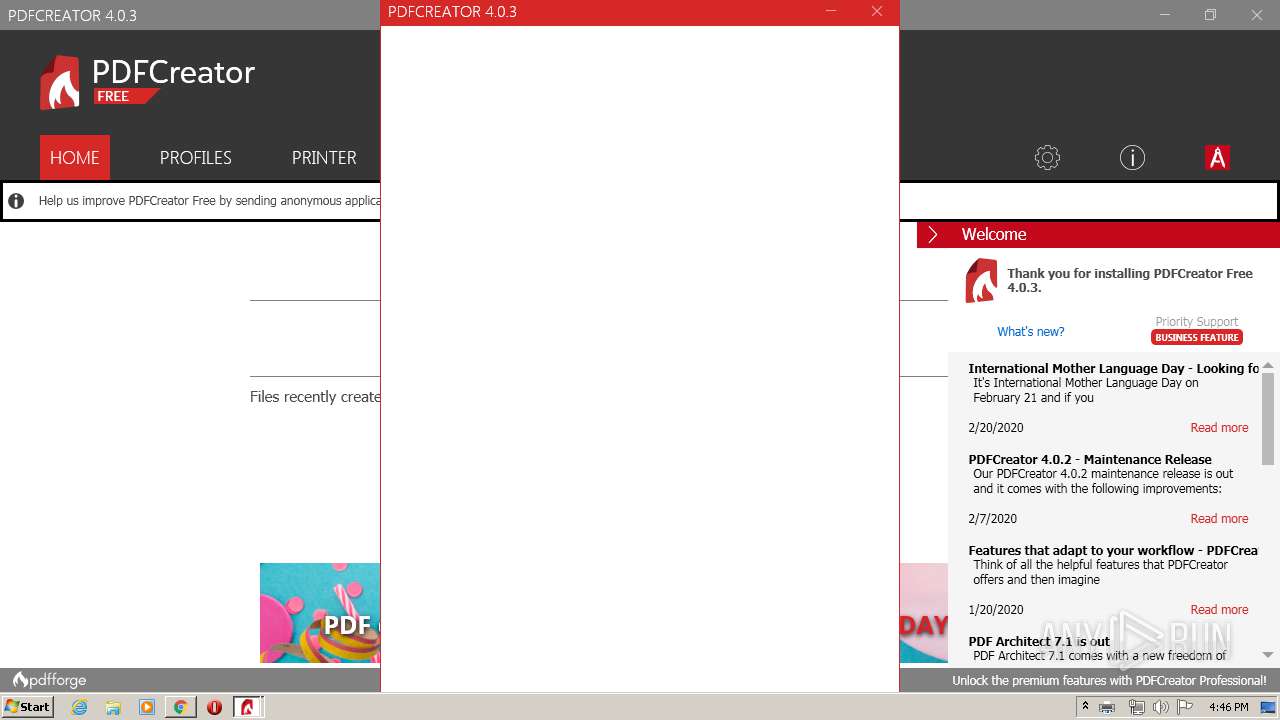
Task: Click the 1/20/2020 news date
Action: (996, 609)
